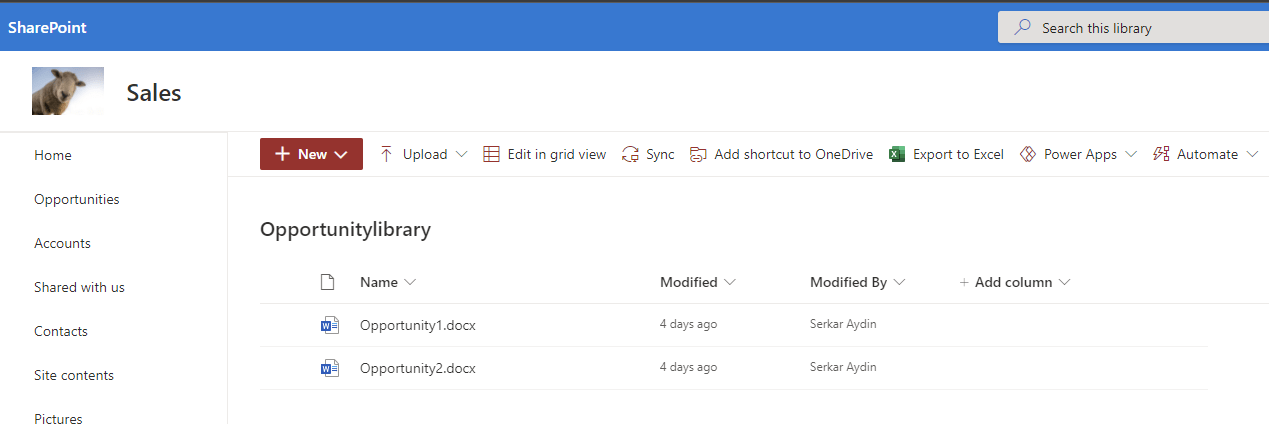
Task: Click the Power Apps icon
Action: click(x=1027, y=154)
